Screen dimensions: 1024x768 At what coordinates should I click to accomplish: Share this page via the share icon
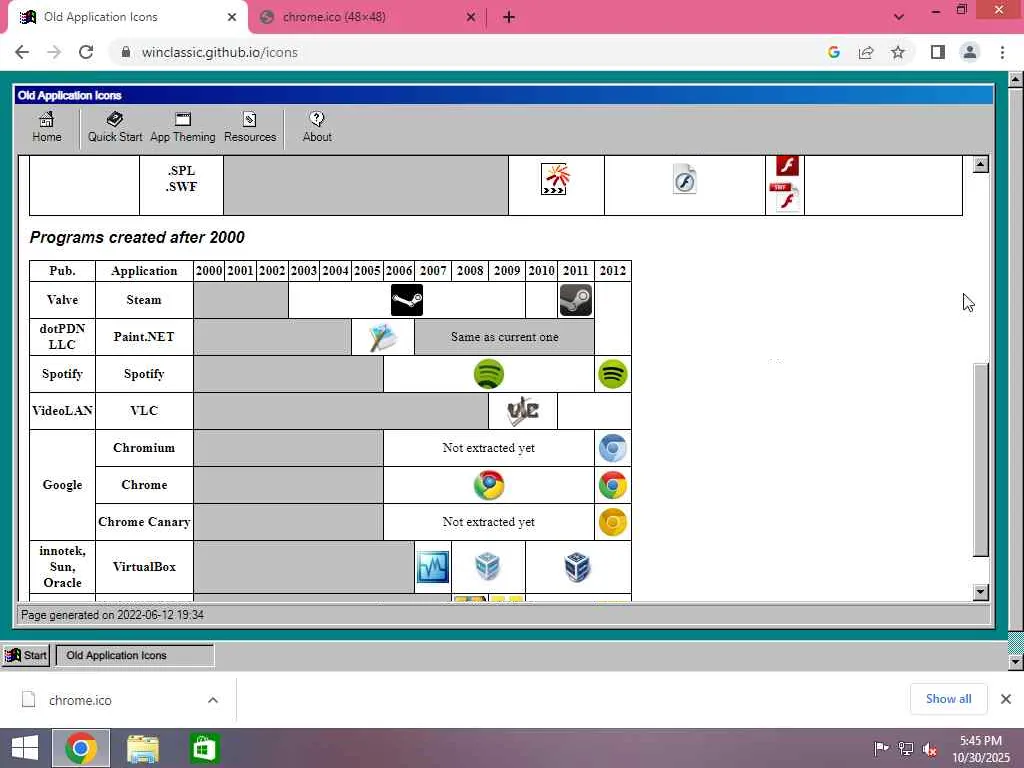click(866, 52)
